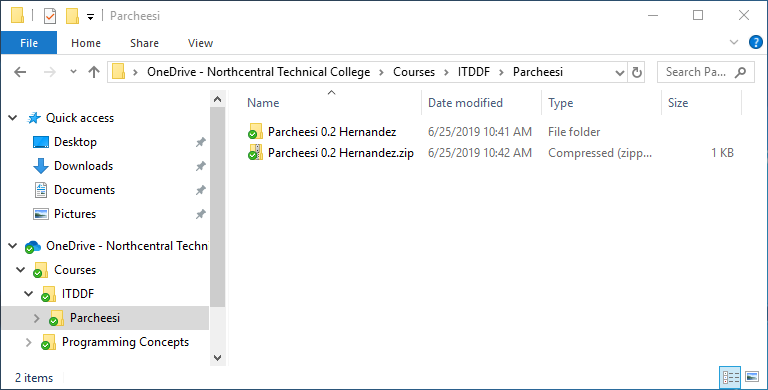Click the window title bar folder icon
Image resolution: width=768 pixels, height=390 pixels.
click(x=18, y=16)
